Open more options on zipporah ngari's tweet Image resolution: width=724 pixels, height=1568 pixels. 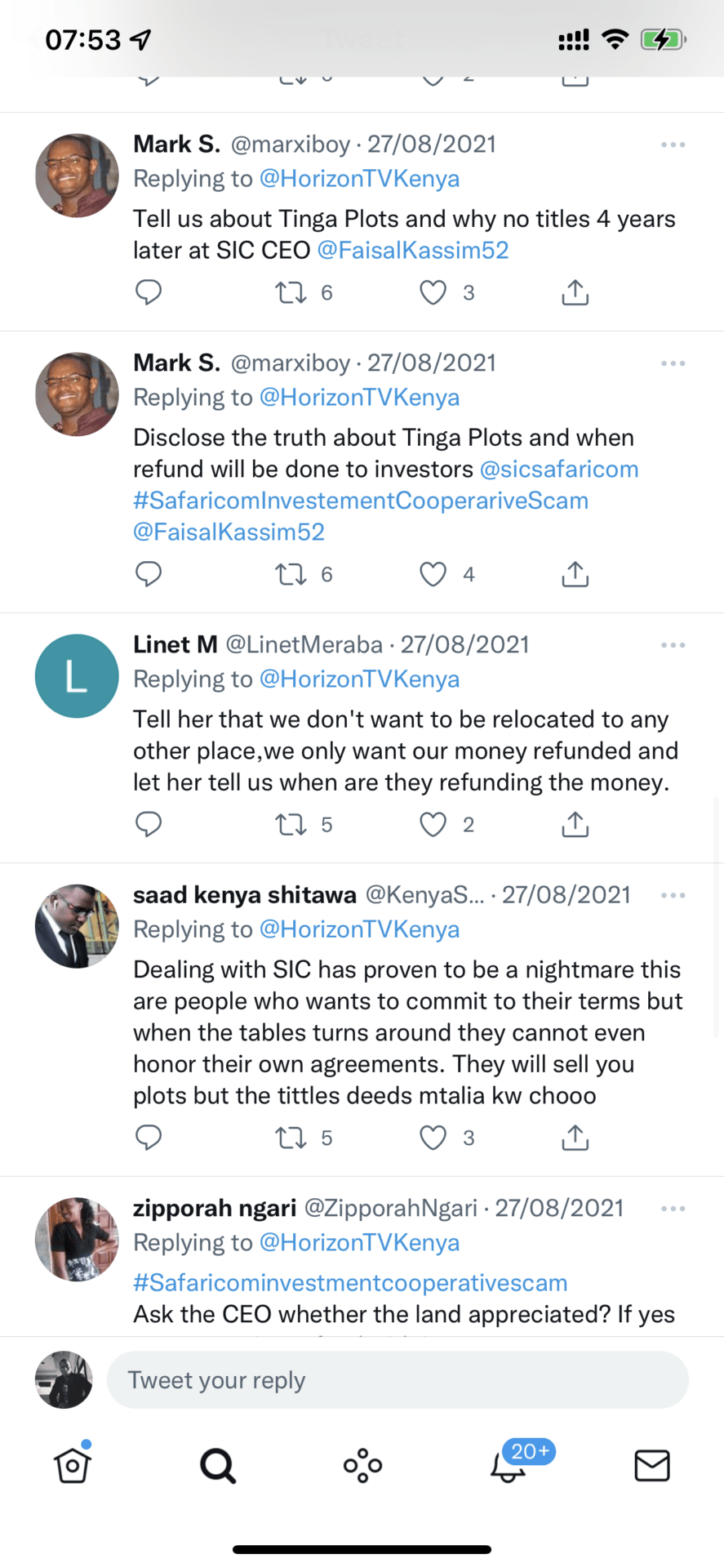pyautogui.click(x=673, y=1209)
